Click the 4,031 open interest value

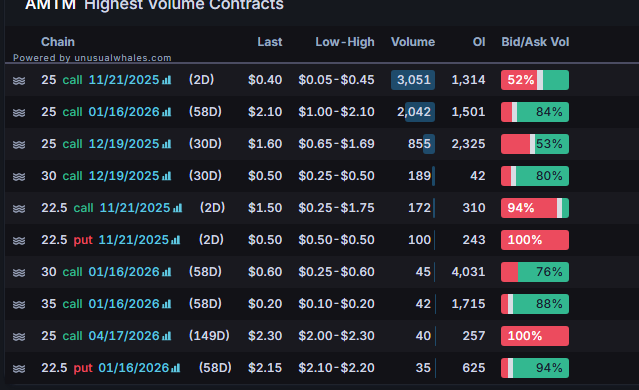pyautogui.click(x=468, y=272)
